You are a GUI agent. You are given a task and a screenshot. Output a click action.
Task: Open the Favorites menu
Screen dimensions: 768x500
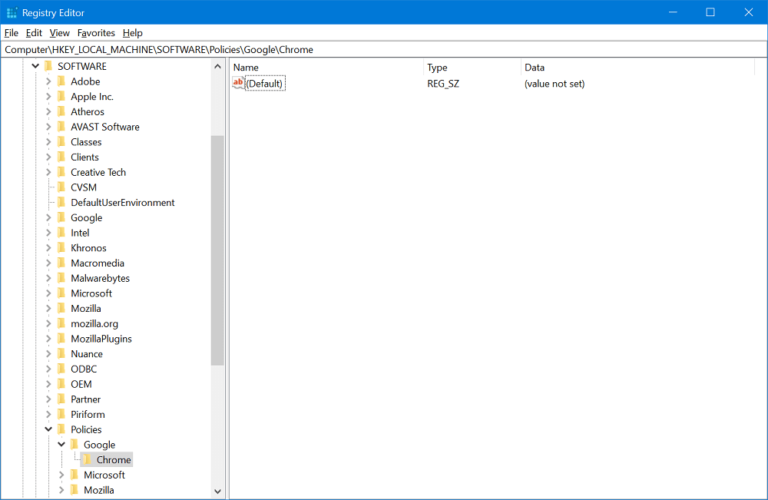tap(96, 33)
